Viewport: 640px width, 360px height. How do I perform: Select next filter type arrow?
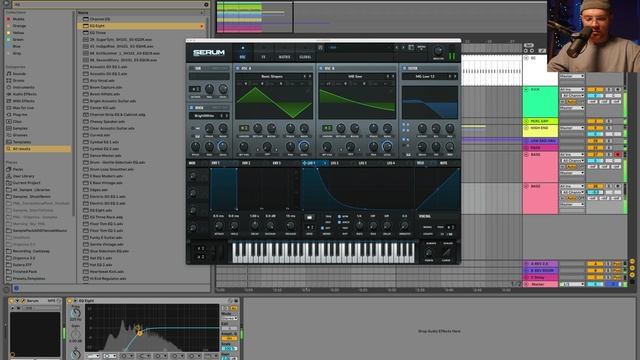point(455,76)
